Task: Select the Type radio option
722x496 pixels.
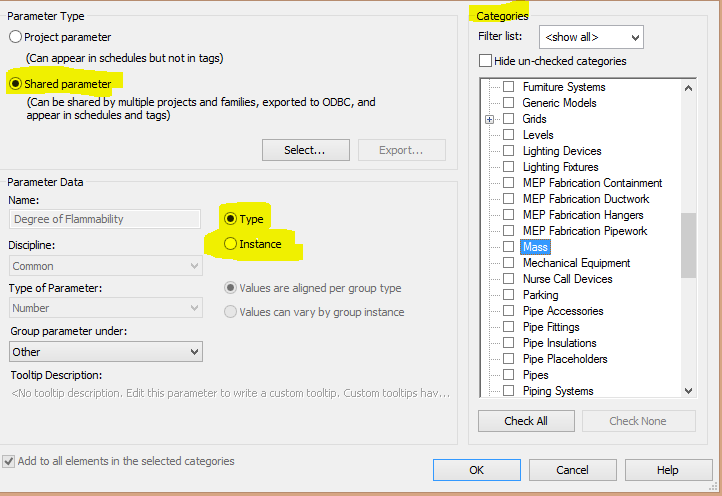Action: (230, 219)
